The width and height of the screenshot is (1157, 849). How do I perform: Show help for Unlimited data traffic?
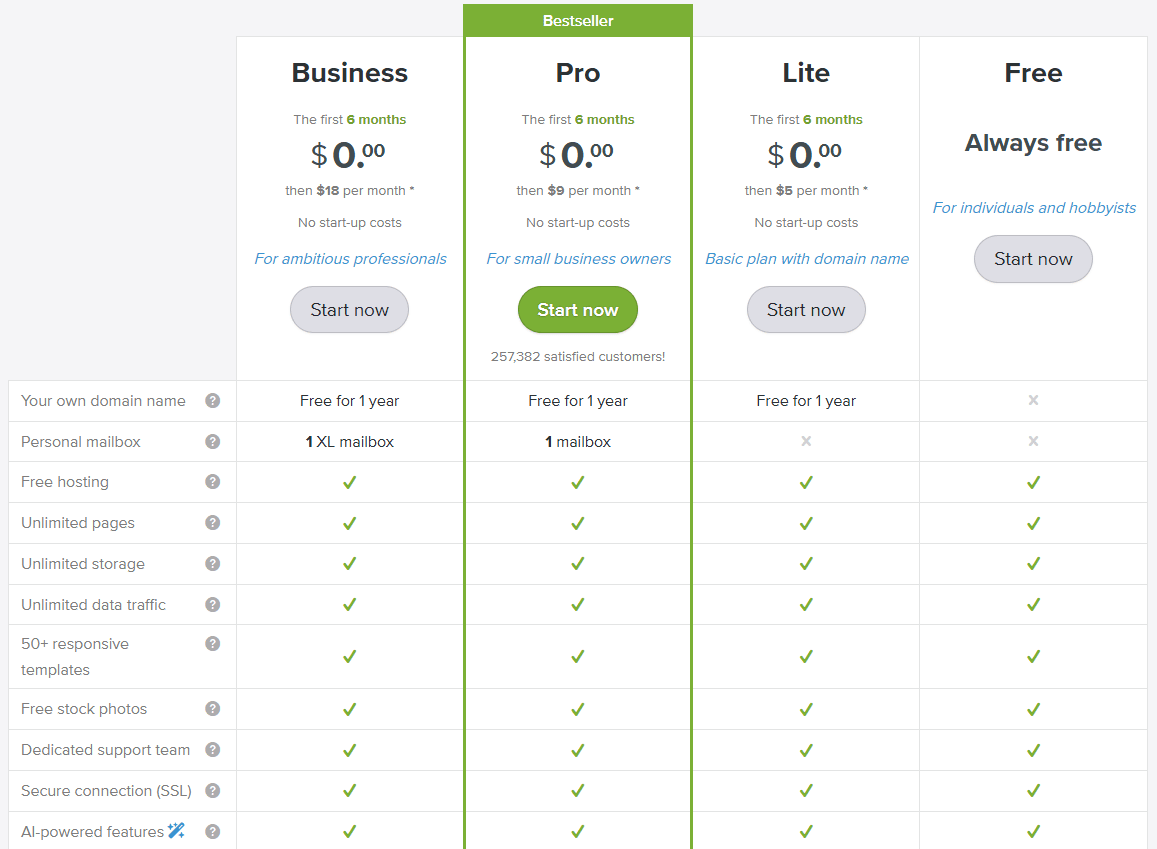click(213, 605)
